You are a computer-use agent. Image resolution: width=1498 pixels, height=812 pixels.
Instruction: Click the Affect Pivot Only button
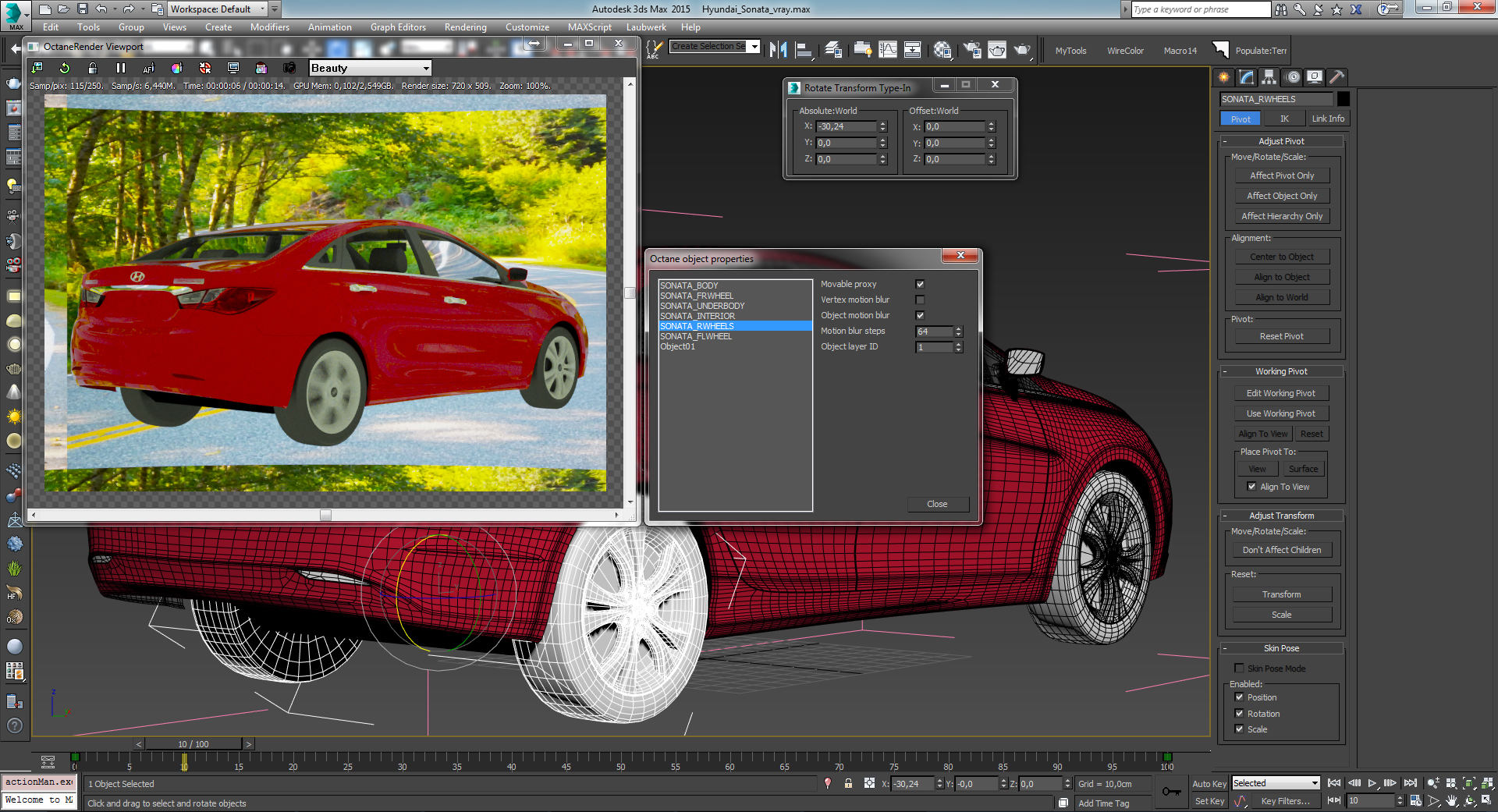[x=1281, y=176]
